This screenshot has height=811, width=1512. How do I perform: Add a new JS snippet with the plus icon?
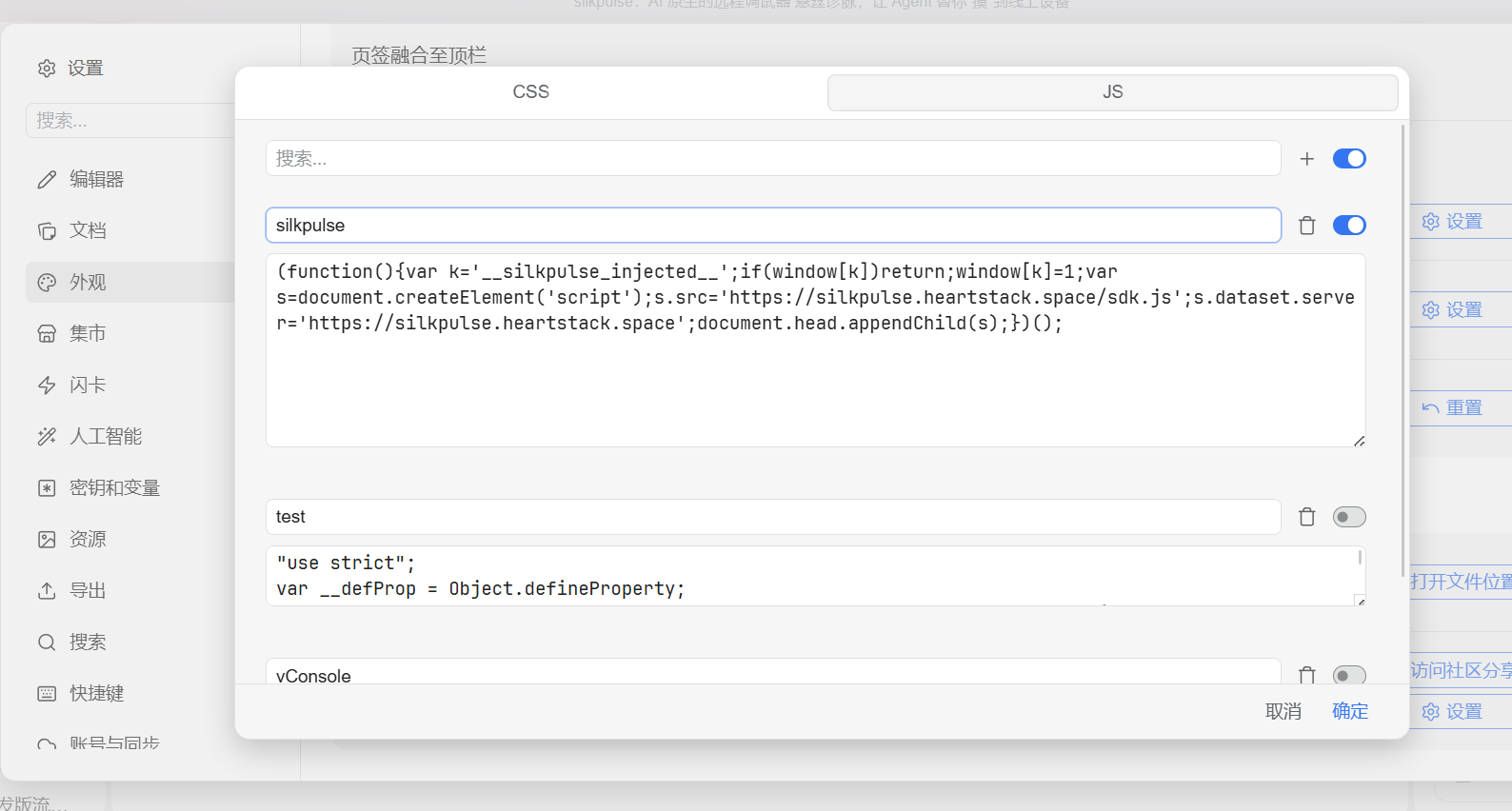point(1307,159)
